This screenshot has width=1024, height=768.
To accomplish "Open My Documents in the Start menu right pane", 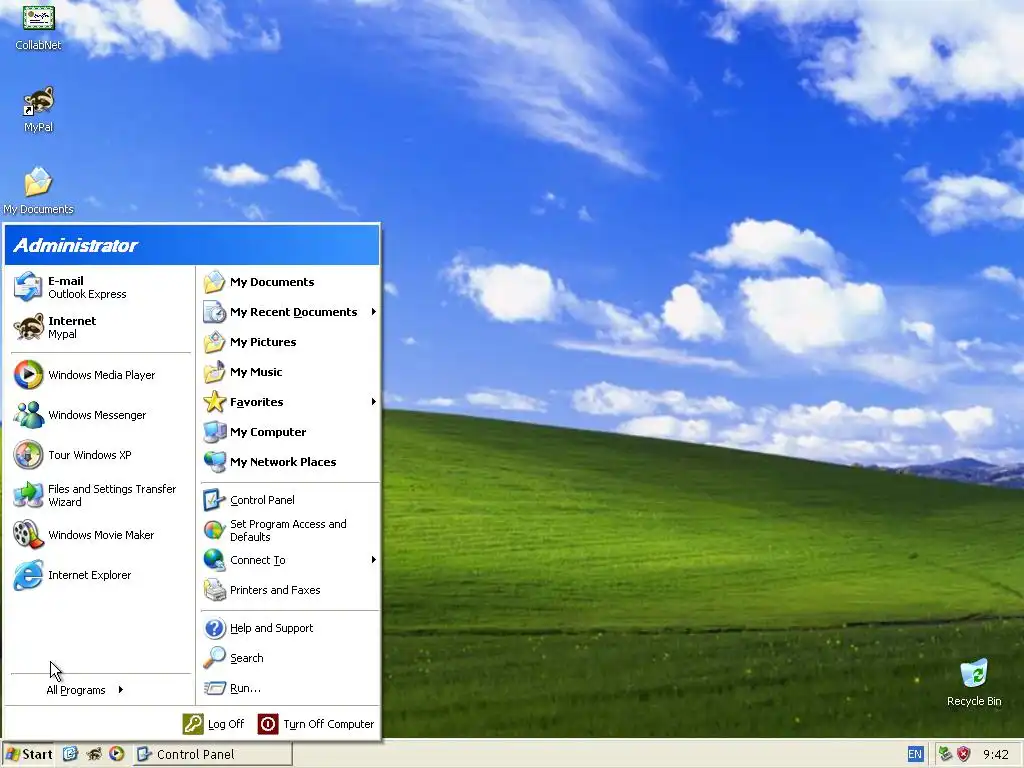I will click(290, 282).
